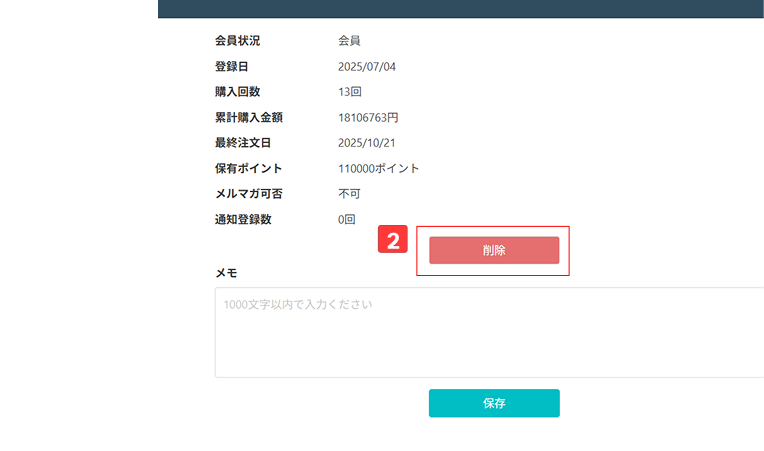Click the メモ heading label

point(226,272)
